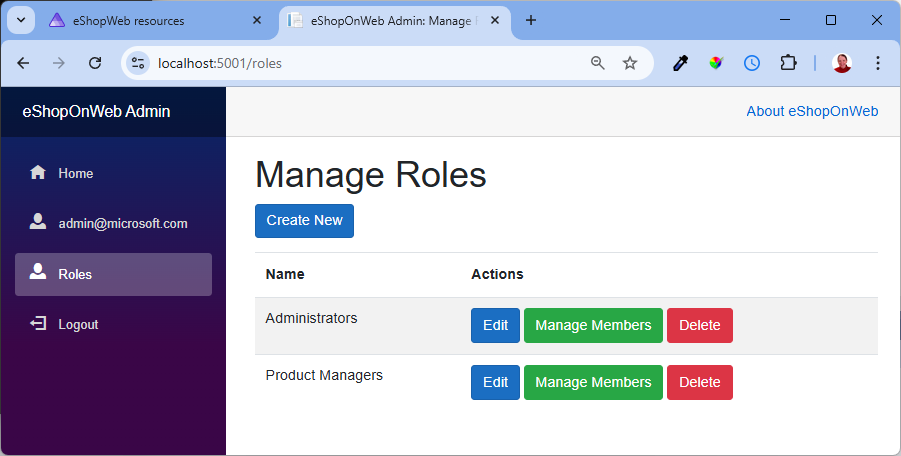This screenshot has height=456, width=901.
Task: Click the Actions column header
Action: pos(497,275)
